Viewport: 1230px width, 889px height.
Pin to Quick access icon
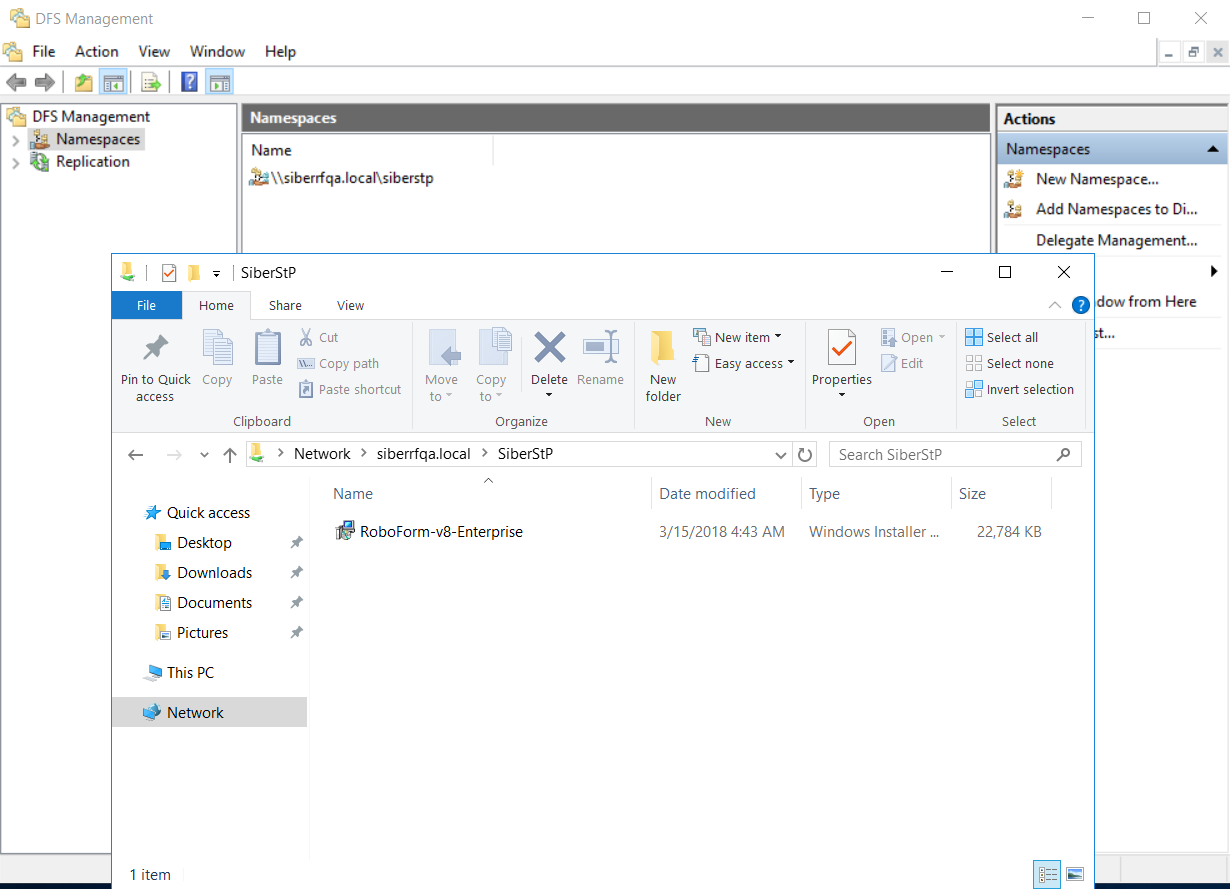(155, 366)
